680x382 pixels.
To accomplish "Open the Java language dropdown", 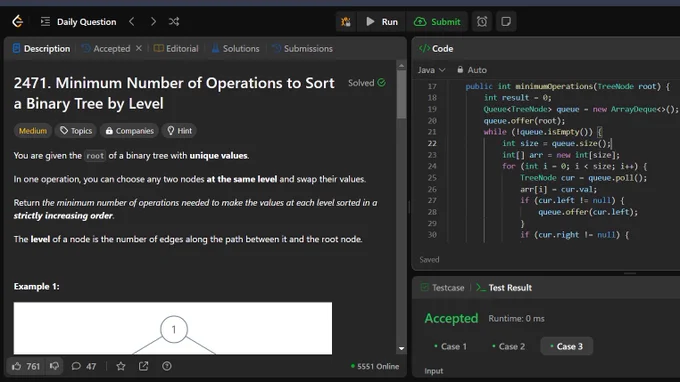I will click(432, 70).
